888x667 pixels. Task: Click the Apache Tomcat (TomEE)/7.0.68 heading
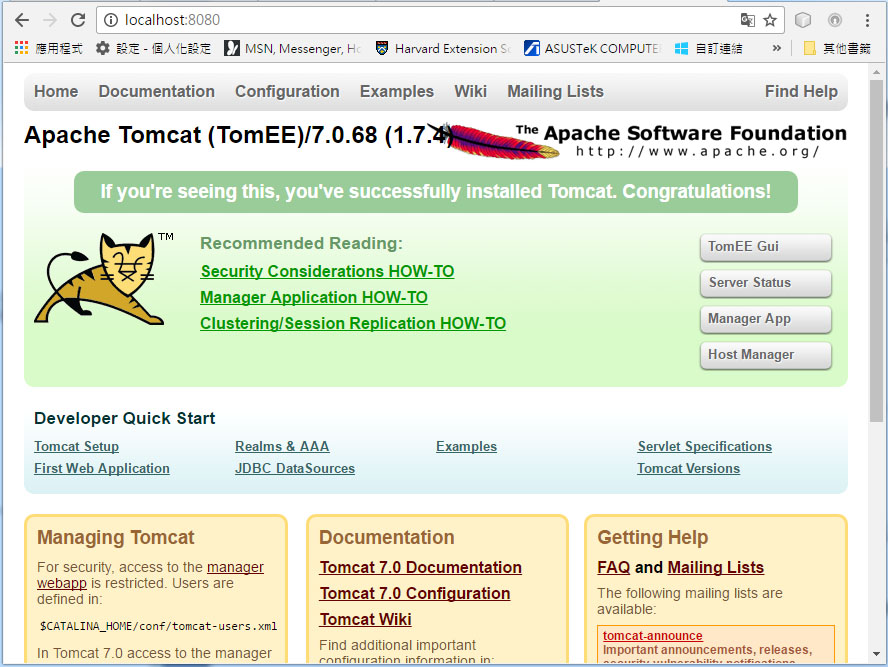pyautogui.click(x=238, y=135)
